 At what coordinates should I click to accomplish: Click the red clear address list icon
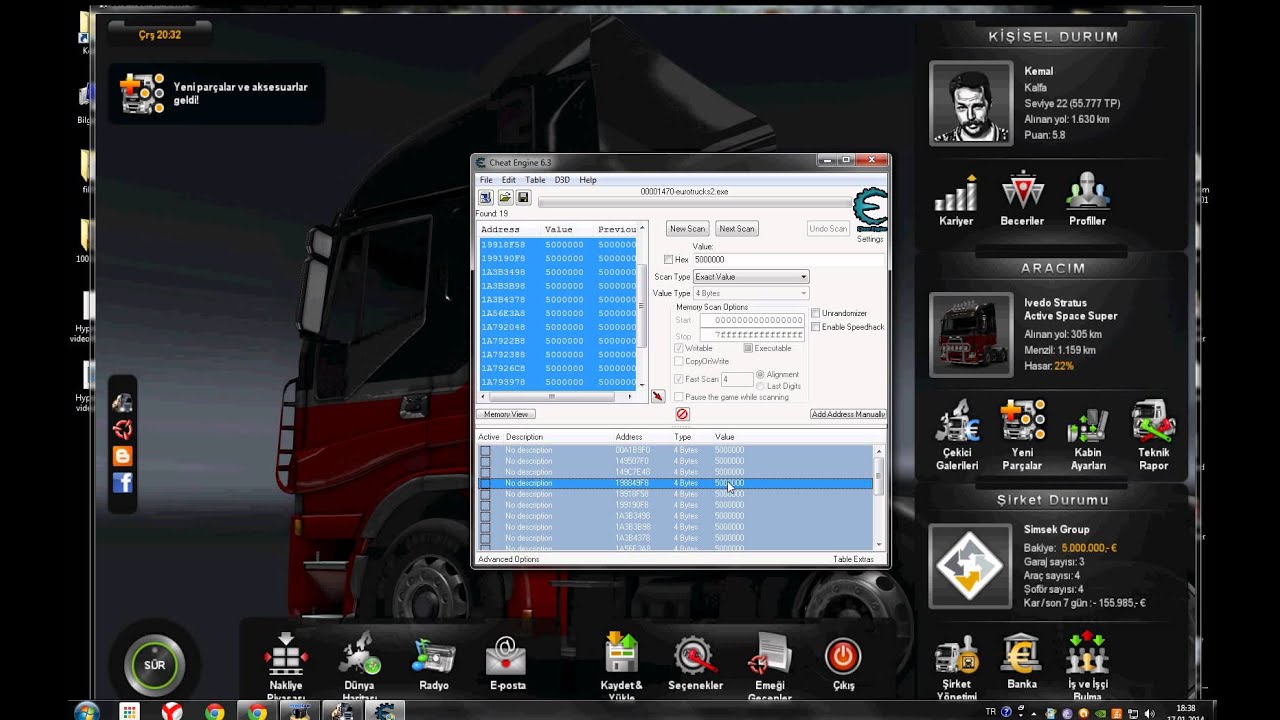[682, 414]
